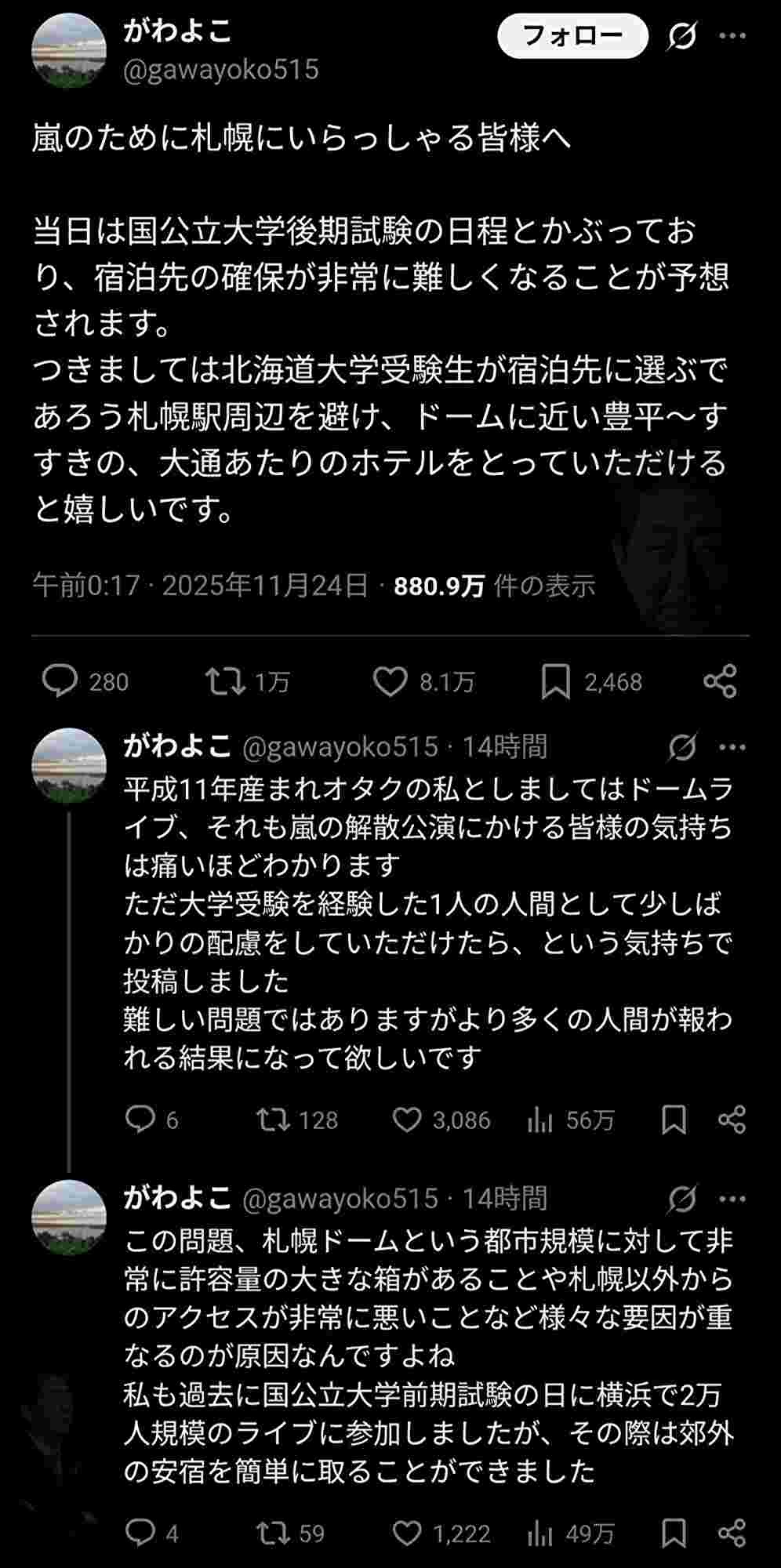Share the second reply with 1,222 likes

[x=732, y=1533]
